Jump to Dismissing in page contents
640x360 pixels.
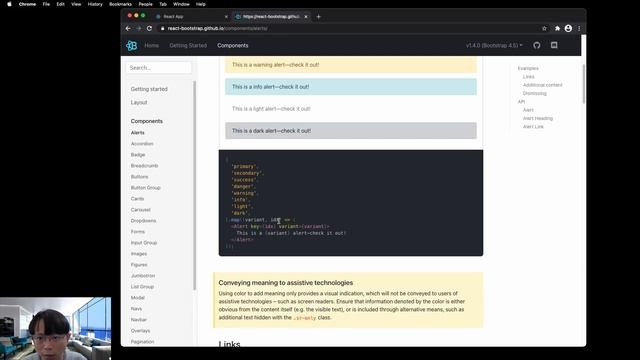(535, 93)
